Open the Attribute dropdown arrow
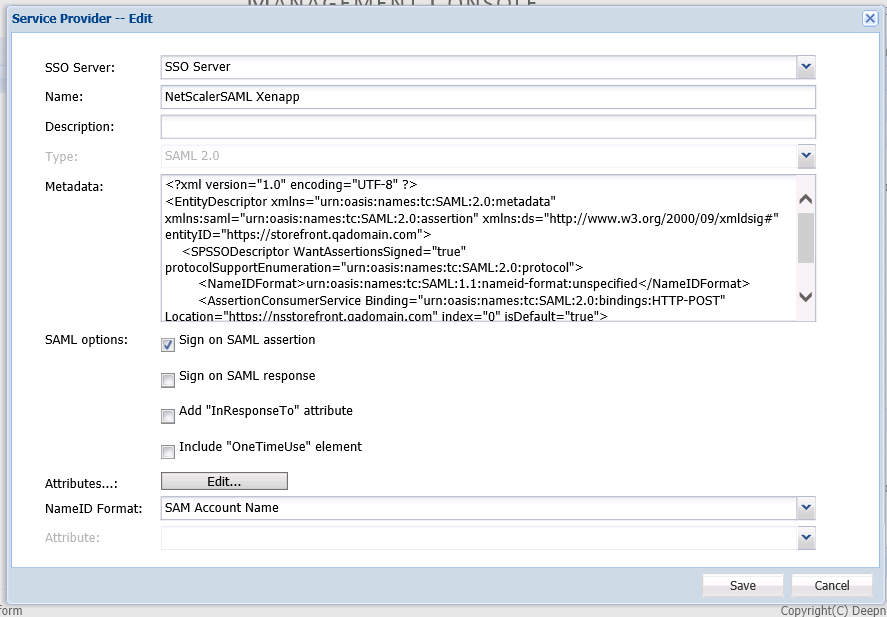The height and width of the screenshot is (617, 887). (x=806, y=538)
